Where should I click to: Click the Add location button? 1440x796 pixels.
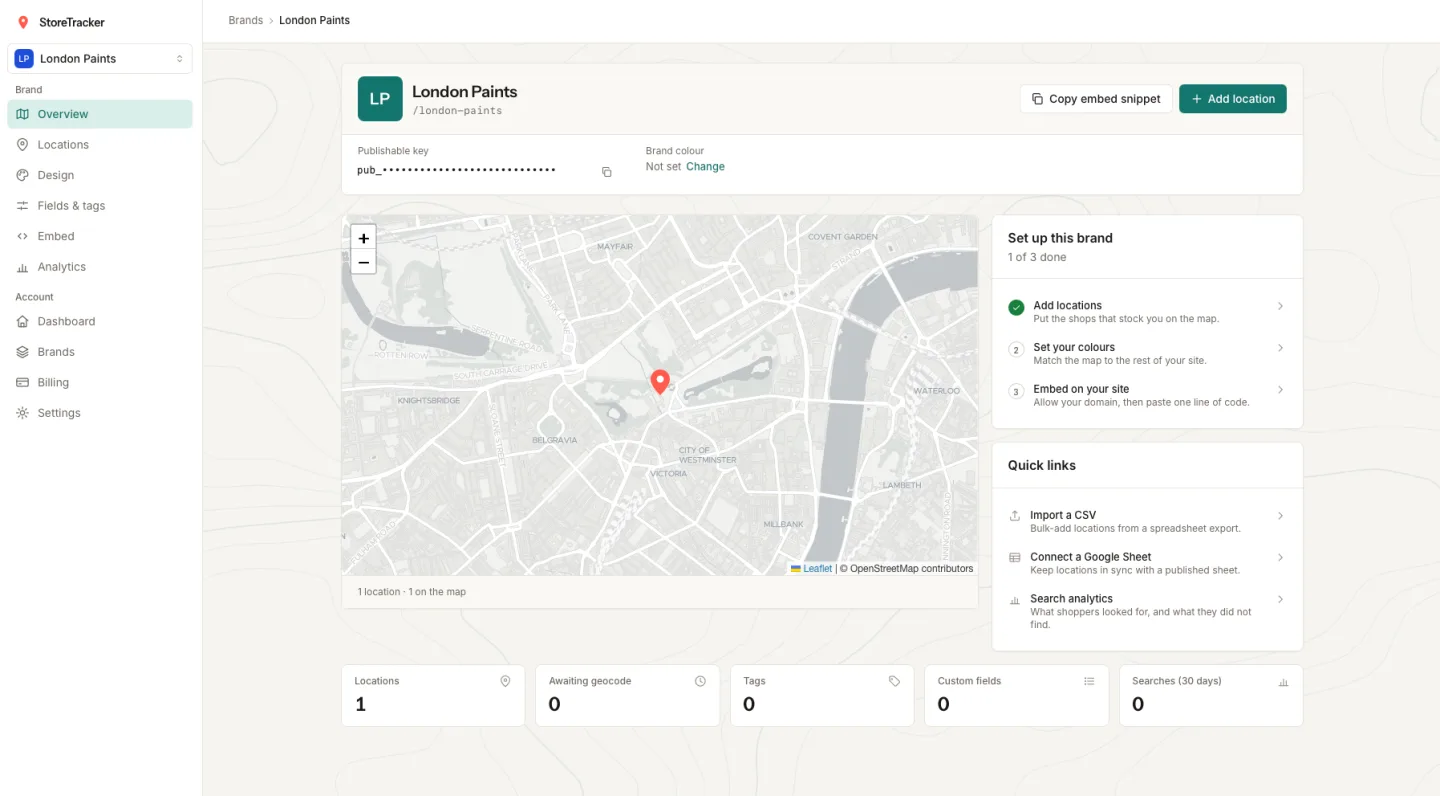(x=1233, y=99)
